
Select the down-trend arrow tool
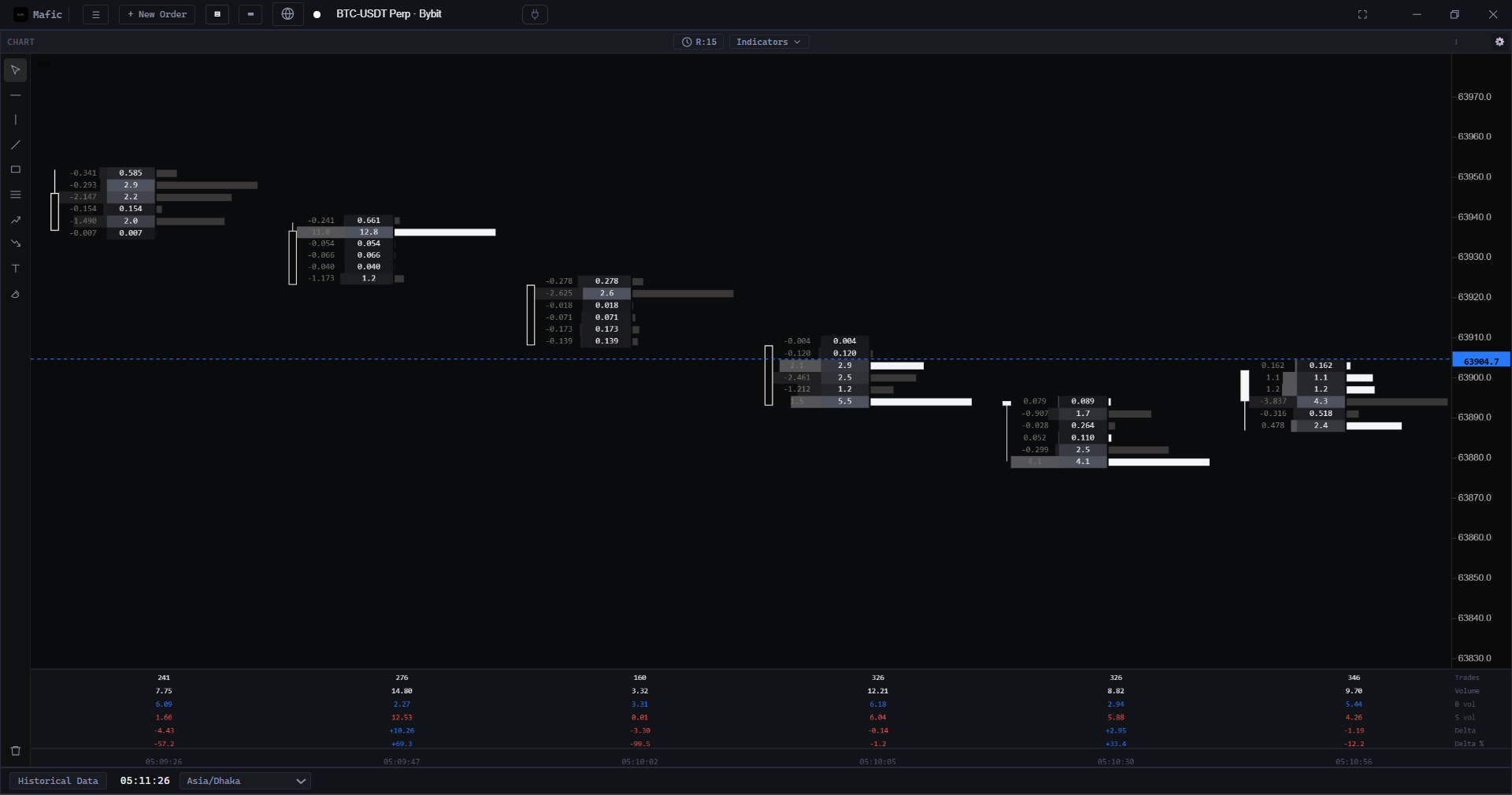tap(15, 243)
